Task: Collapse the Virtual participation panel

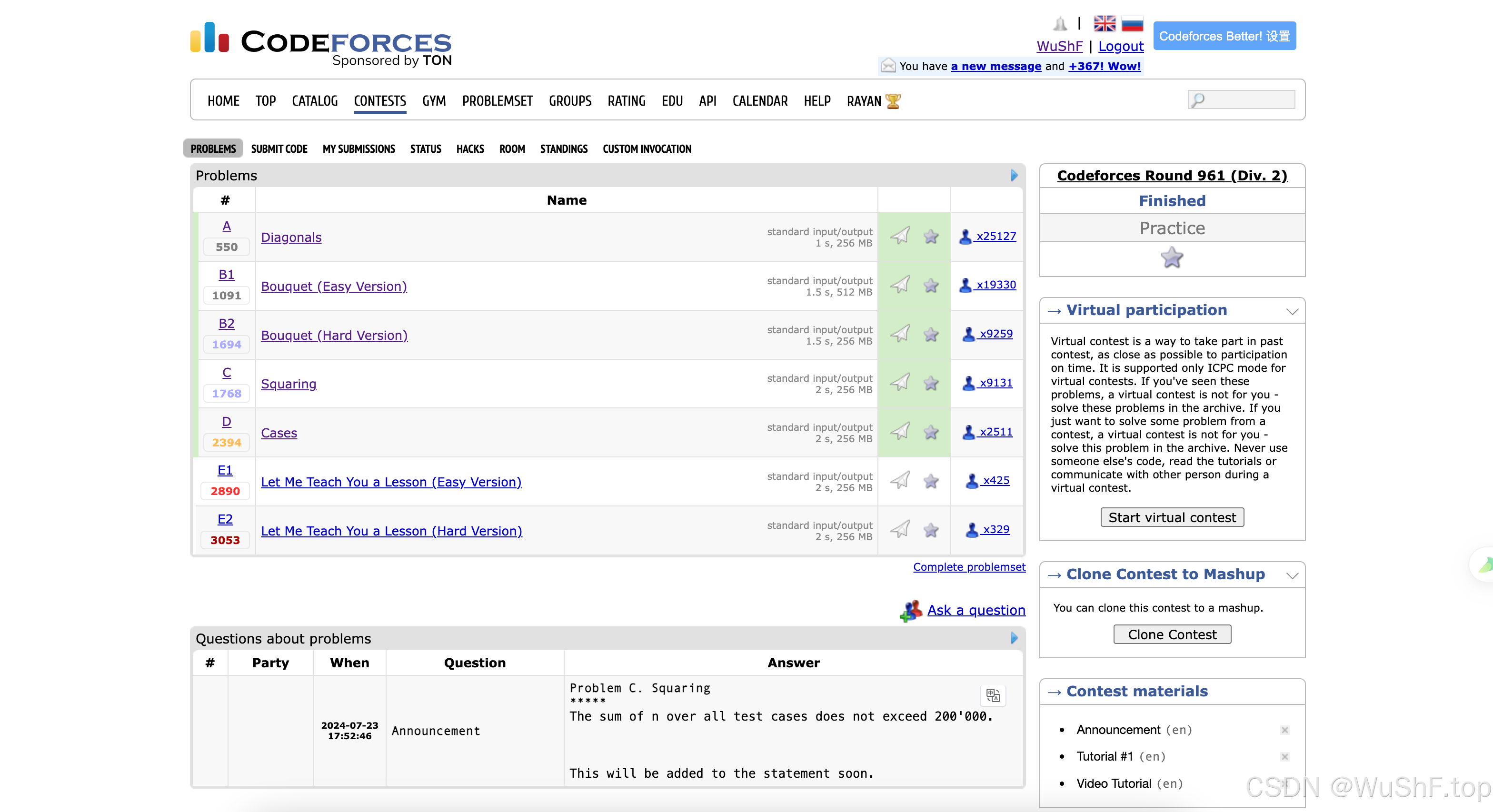Action: [x=1292, y=311]
